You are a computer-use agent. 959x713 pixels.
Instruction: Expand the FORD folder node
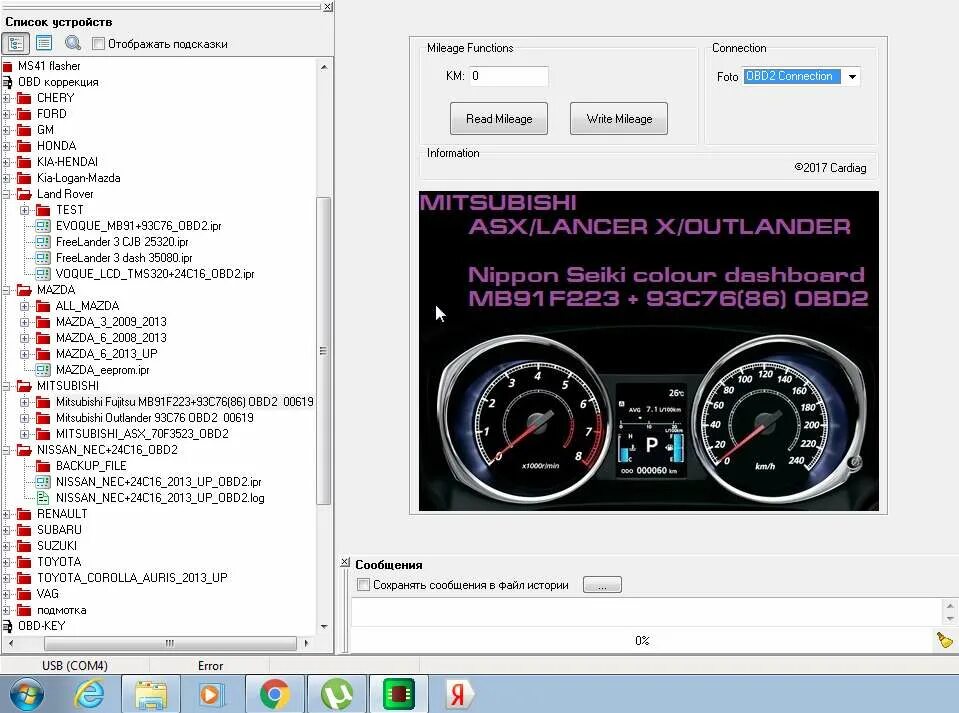pos(6,114)
